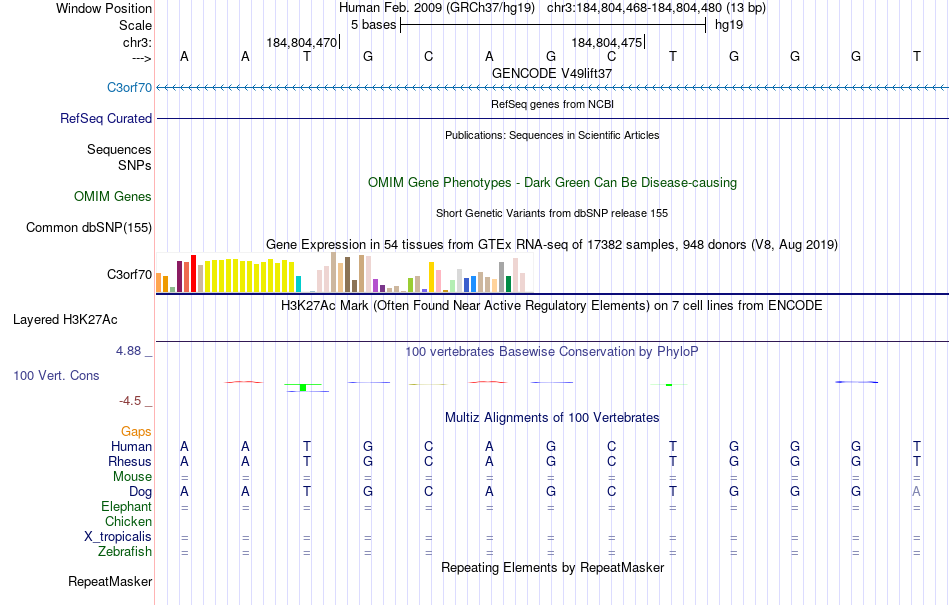Open the OMIM Gene Phenotypes track title
Image resolution: width=950 pixels, height=605 pixels.
point(552,182)
